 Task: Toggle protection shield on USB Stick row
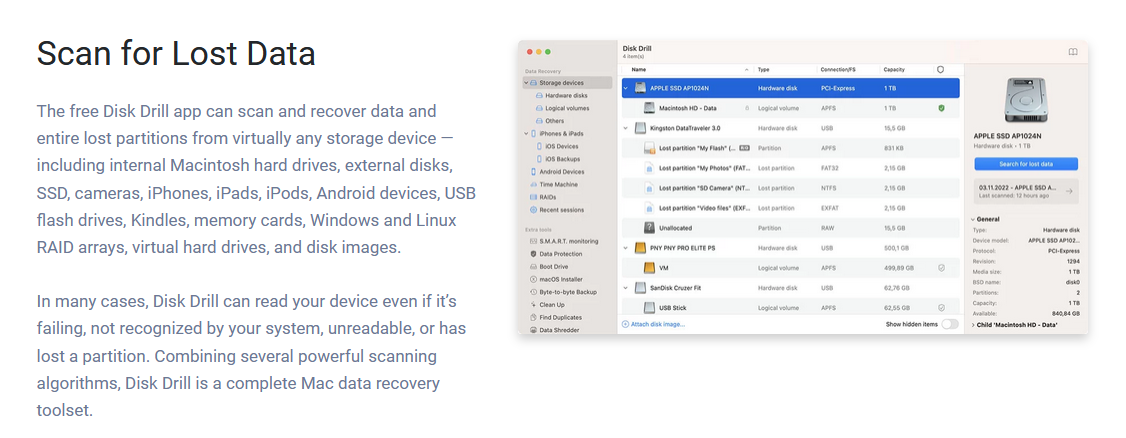[941, 307]
